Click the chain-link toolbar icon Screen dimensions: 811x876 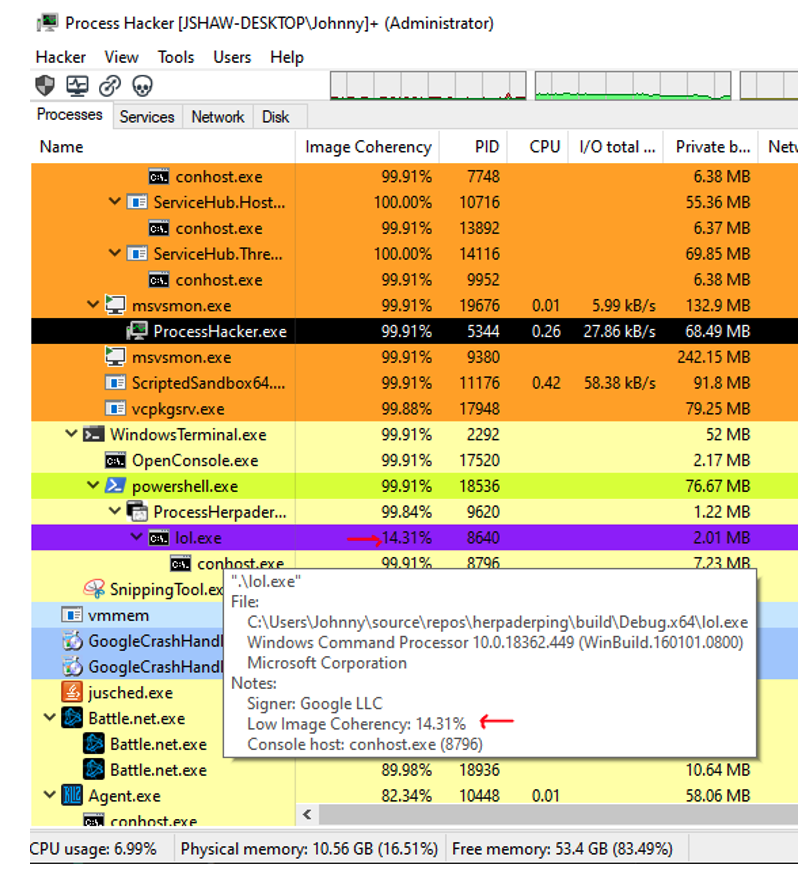(109, 85)
